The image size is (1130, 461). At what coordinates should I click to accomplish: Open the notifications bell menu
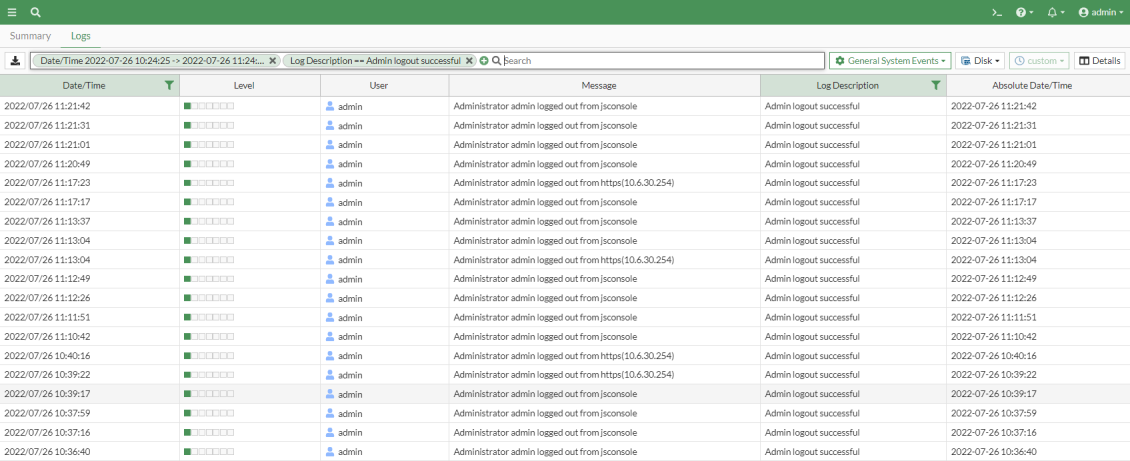1054,12
